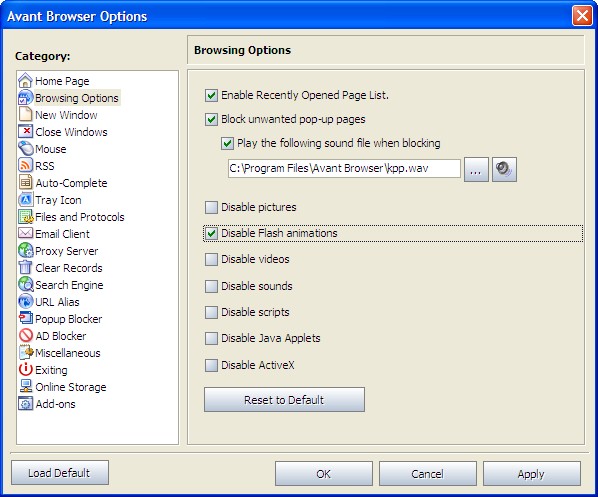Go to Auto-Complete settings
The width and height of the screenshot is (598, 497).
71,183
